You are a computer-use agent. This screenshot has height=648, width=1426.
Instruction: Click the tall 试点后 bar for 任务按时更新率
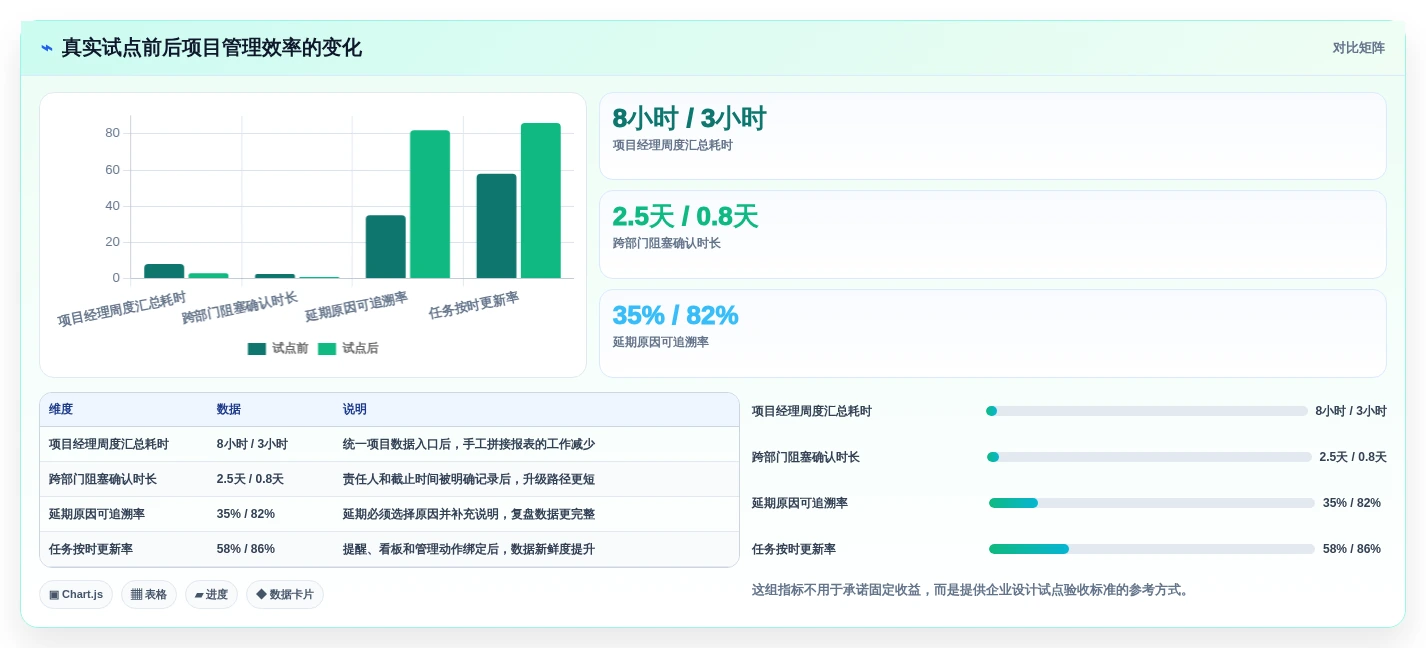point(541,201)
